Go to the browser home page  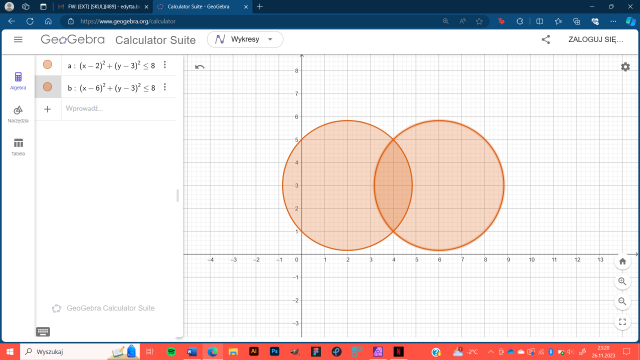pos(48,21)
